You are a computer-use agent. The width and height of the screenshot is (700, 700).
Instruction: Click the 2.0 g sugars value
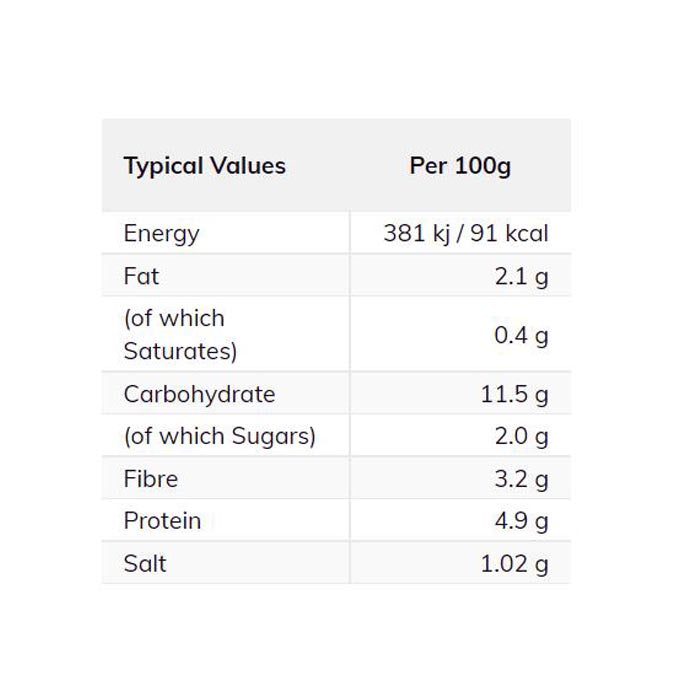[521, 436]
